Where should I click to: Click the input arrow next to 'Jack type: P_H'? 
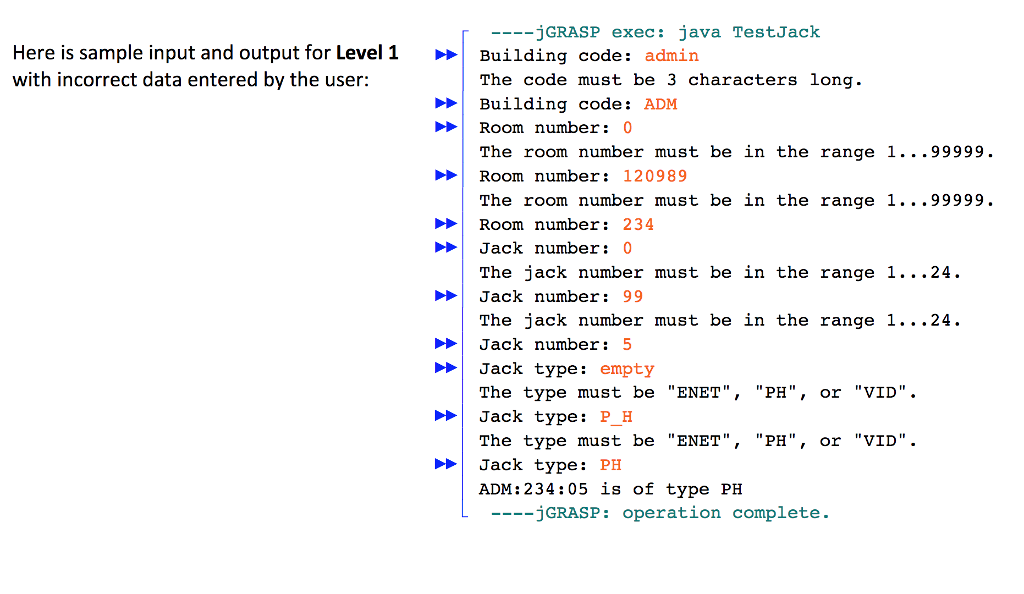tap(445, 417)
